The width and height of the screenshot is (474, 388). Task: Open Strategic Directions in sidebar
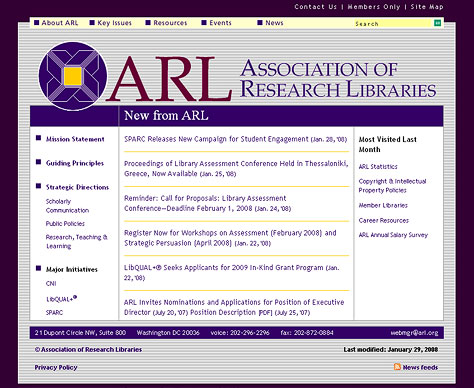tap(77, 187)
